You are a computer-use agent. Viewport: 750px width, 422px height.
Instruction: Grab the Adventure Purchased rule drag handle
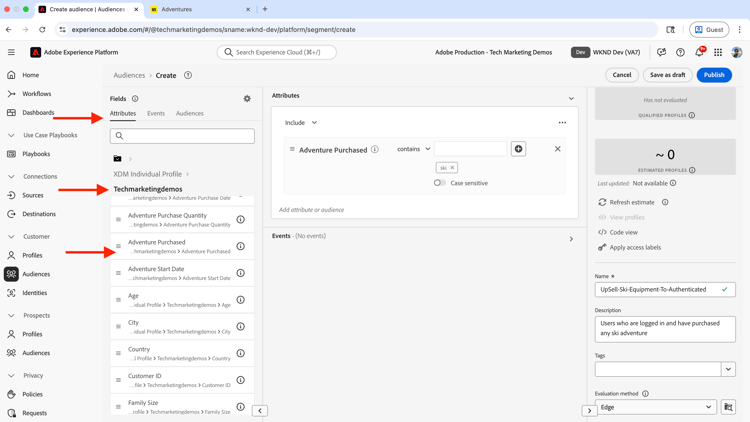click(x=292, y=149)
